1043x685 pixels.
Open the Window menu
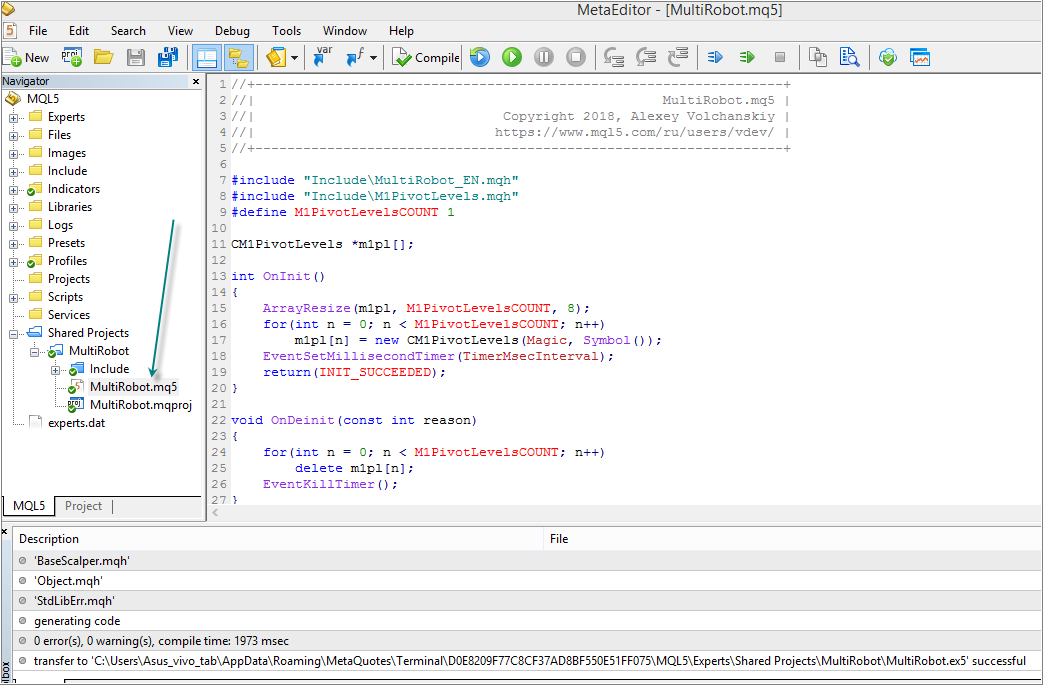coord(345,31)
